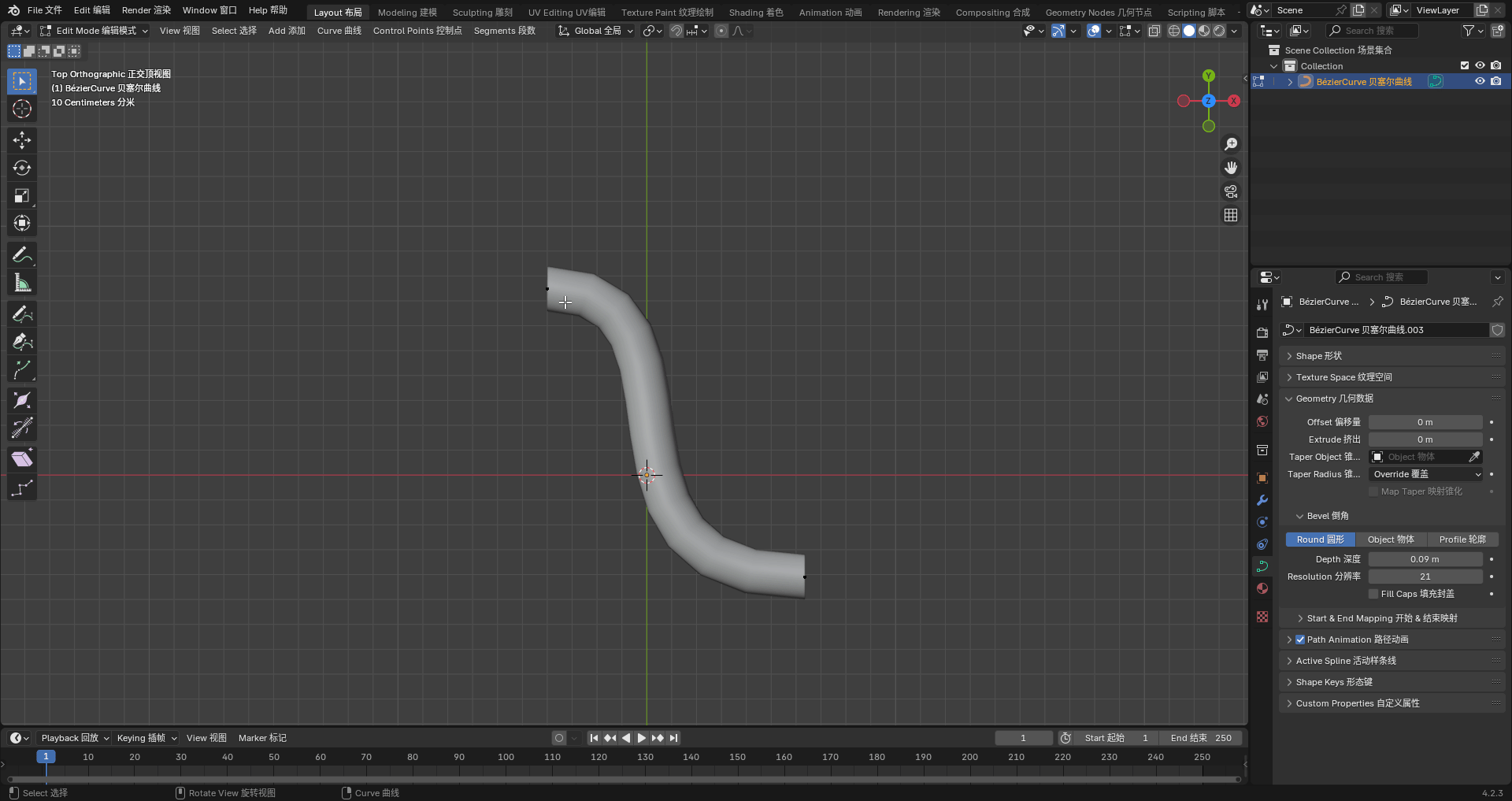Screen dimensions: 1512x801
Task: Open the Segments menu
Action: pos(505,31)
